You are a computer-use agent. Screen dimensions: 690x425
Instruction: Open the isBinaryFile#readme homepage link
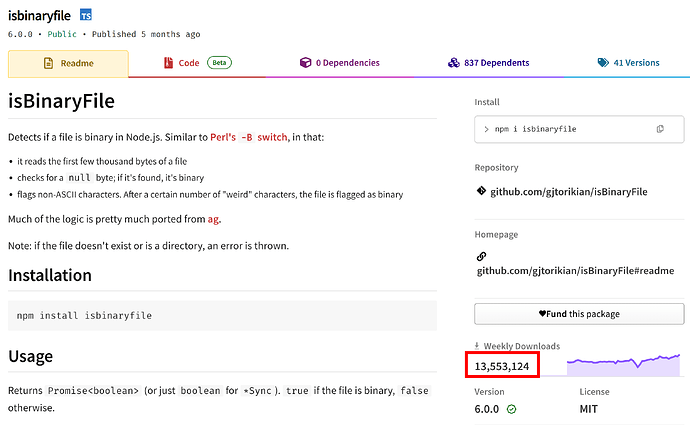(575, 271)
